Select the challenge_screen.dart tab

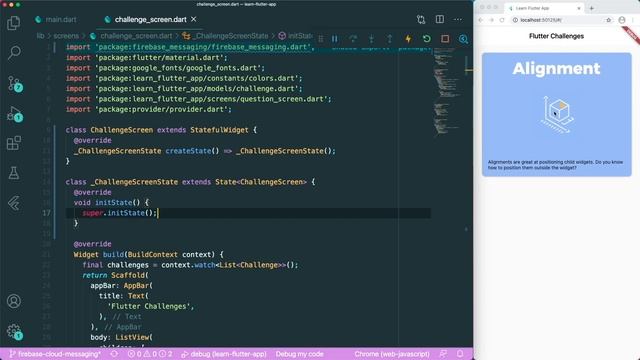tap(150, 19)
